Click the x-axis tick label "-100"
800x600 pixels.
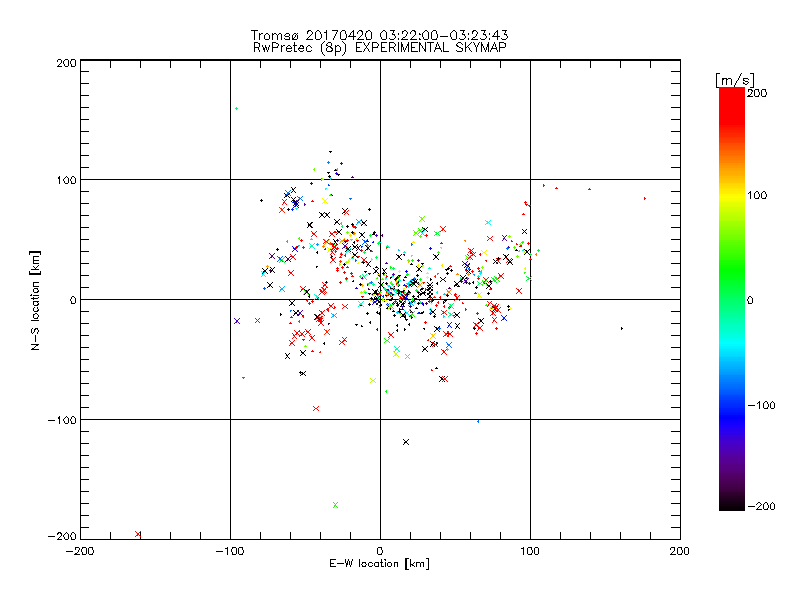coord(230,551)
